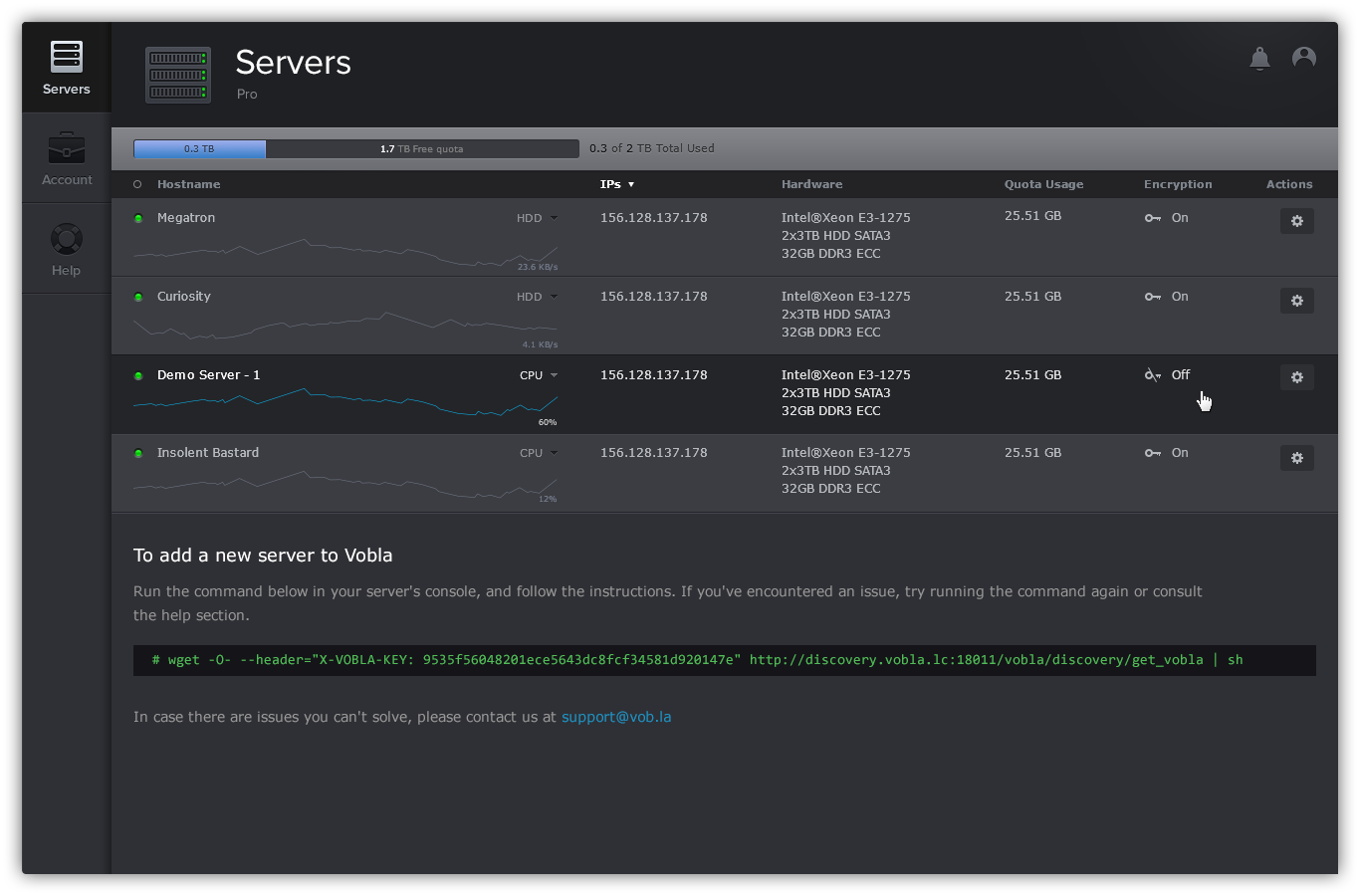Click the green status dot beside Megatron
Image resolution: width=1360 pixels, height=896 pixels.
tap(138, 218)
